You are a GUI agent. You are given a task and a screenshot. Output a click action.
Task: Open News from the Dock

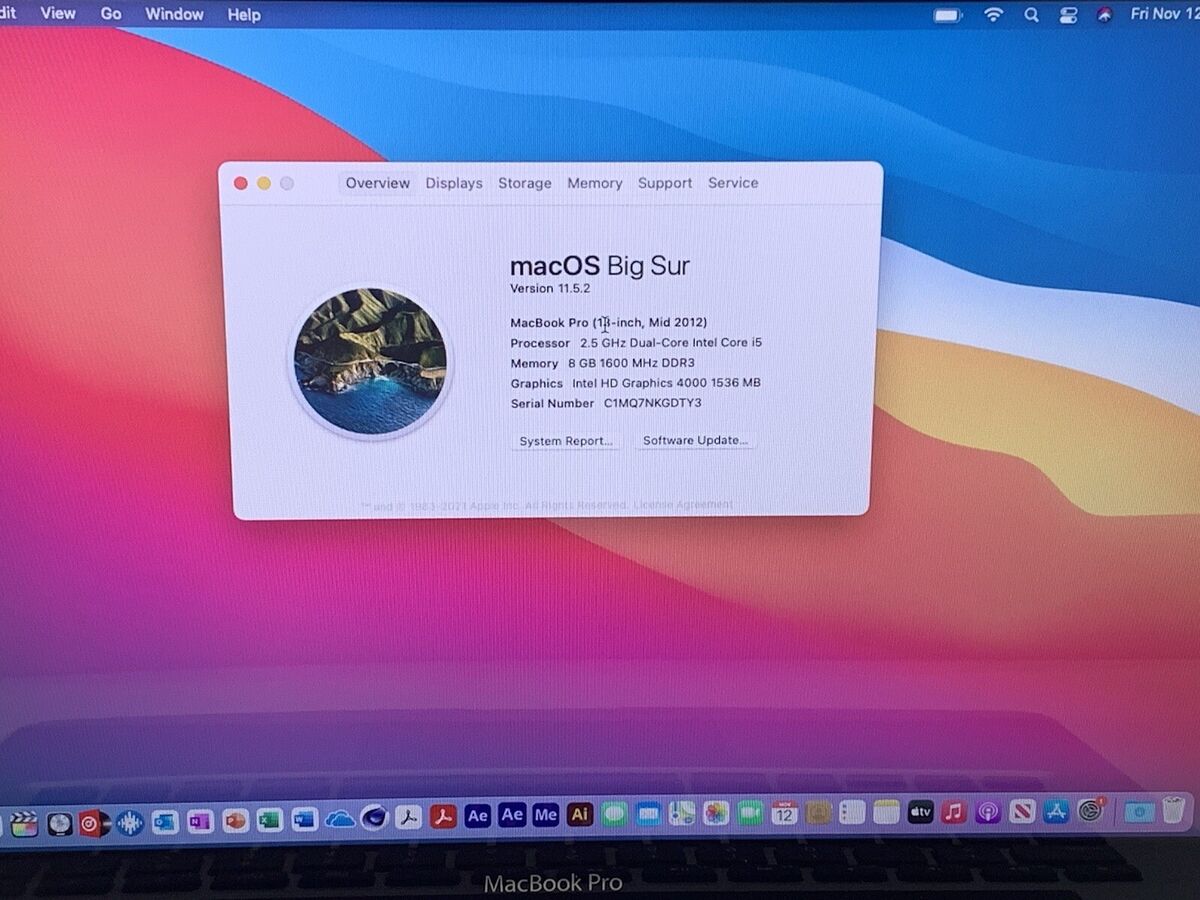1022,811
